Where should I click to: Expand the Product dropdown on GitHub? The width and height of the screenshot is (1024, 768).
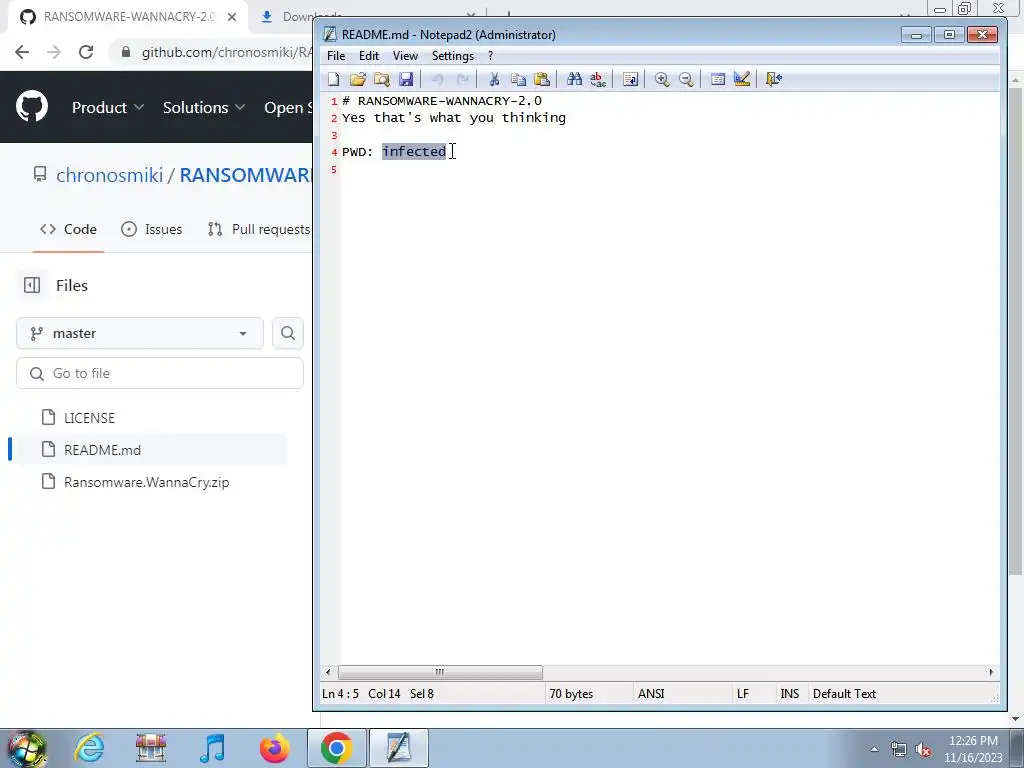108,107
